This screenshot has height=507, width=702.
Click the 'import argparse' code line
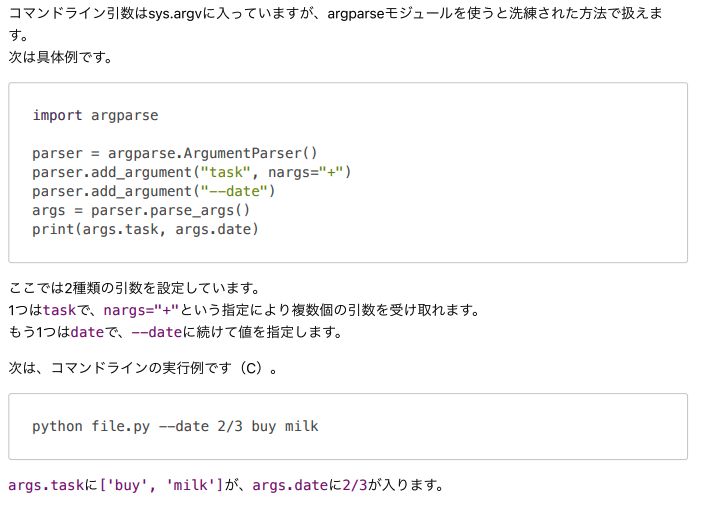95,115
